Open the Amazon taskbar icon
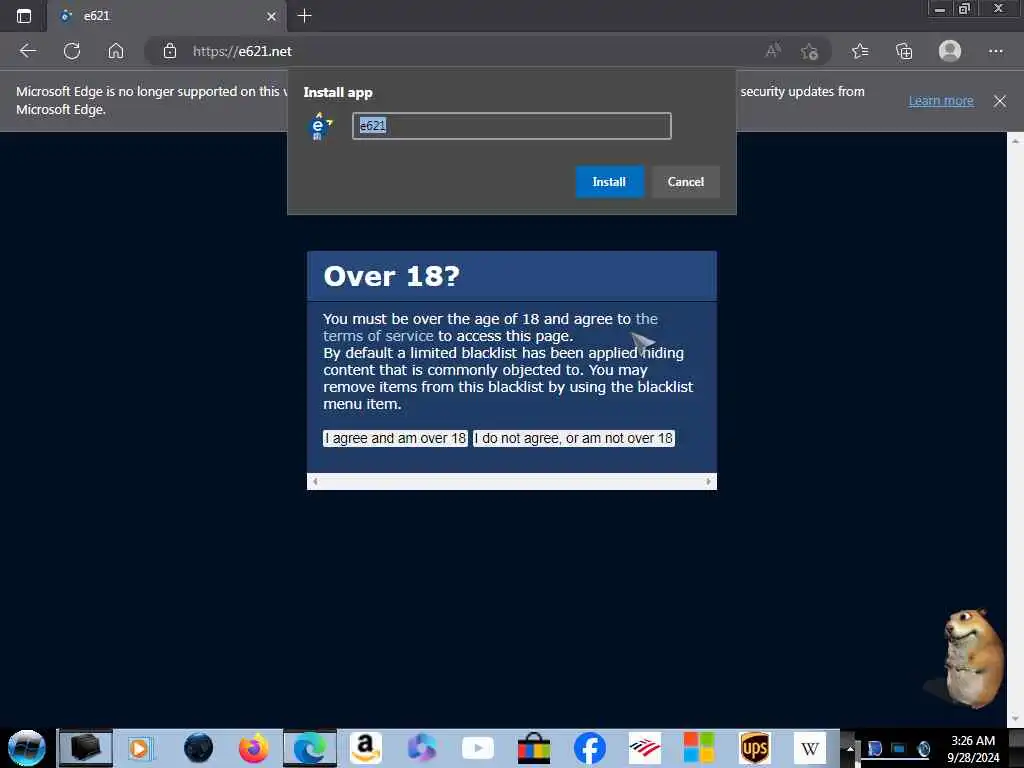The height and width of the screenshot is (768, 1024). pyautogui.click(x=365, y=748)
